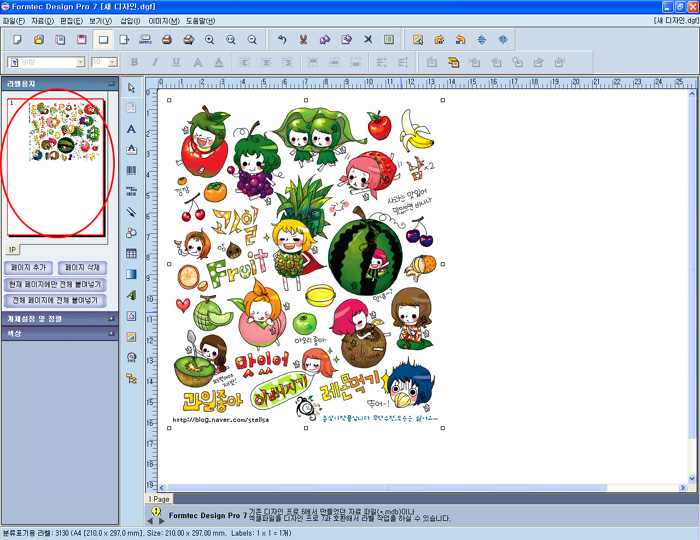The image size is (700, 540).
Task: Click the image edit icon in toolbar
Action: [x=418, y=40]
